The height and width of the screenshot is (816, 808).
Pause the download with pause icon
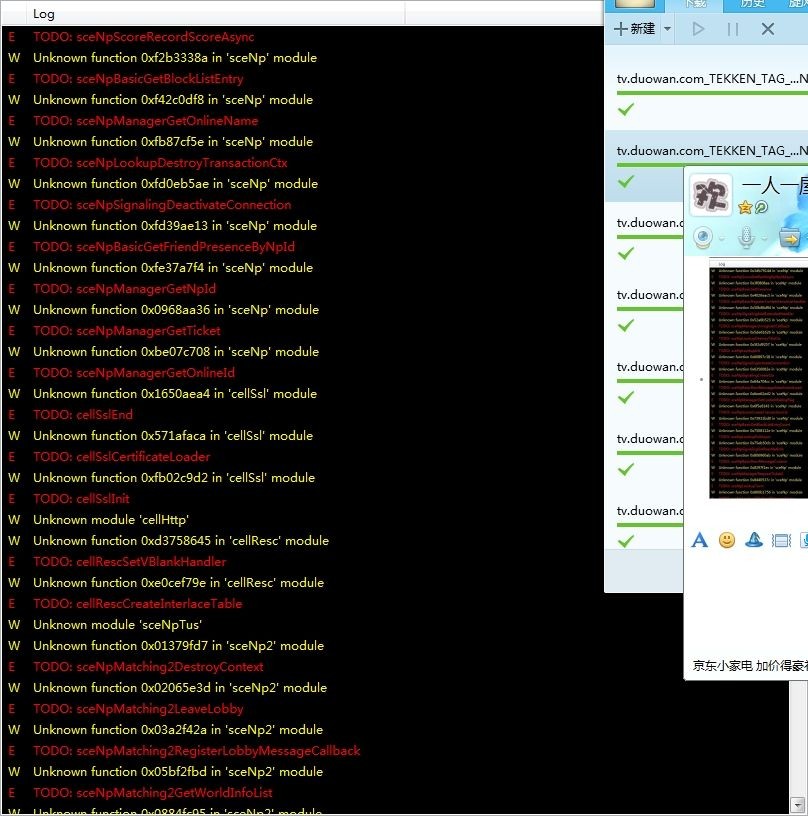pyautogui.click(x=733, y=29)
